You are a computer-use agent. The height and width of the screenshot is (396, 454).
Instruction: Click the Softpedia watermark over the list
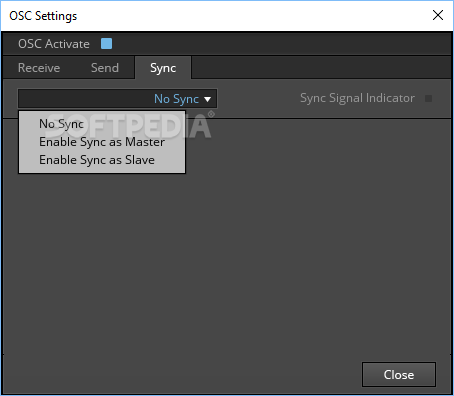[x=130, y=125]
